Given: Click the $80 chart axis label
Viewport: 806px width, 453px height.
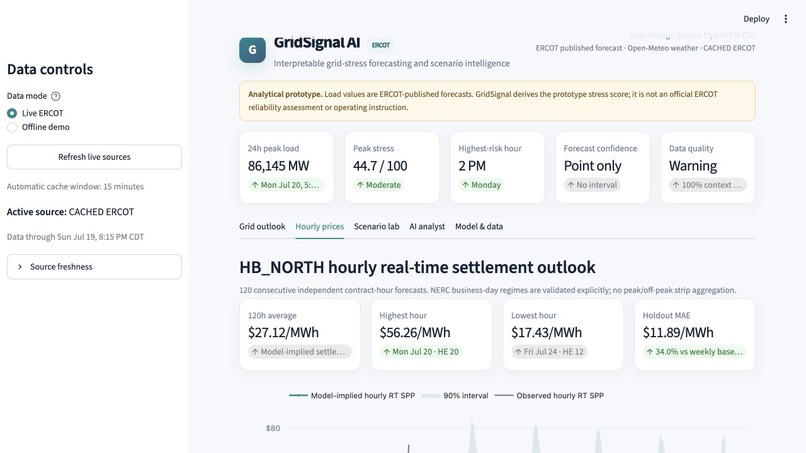Looking at the screenshot, I should pos(273,428).
